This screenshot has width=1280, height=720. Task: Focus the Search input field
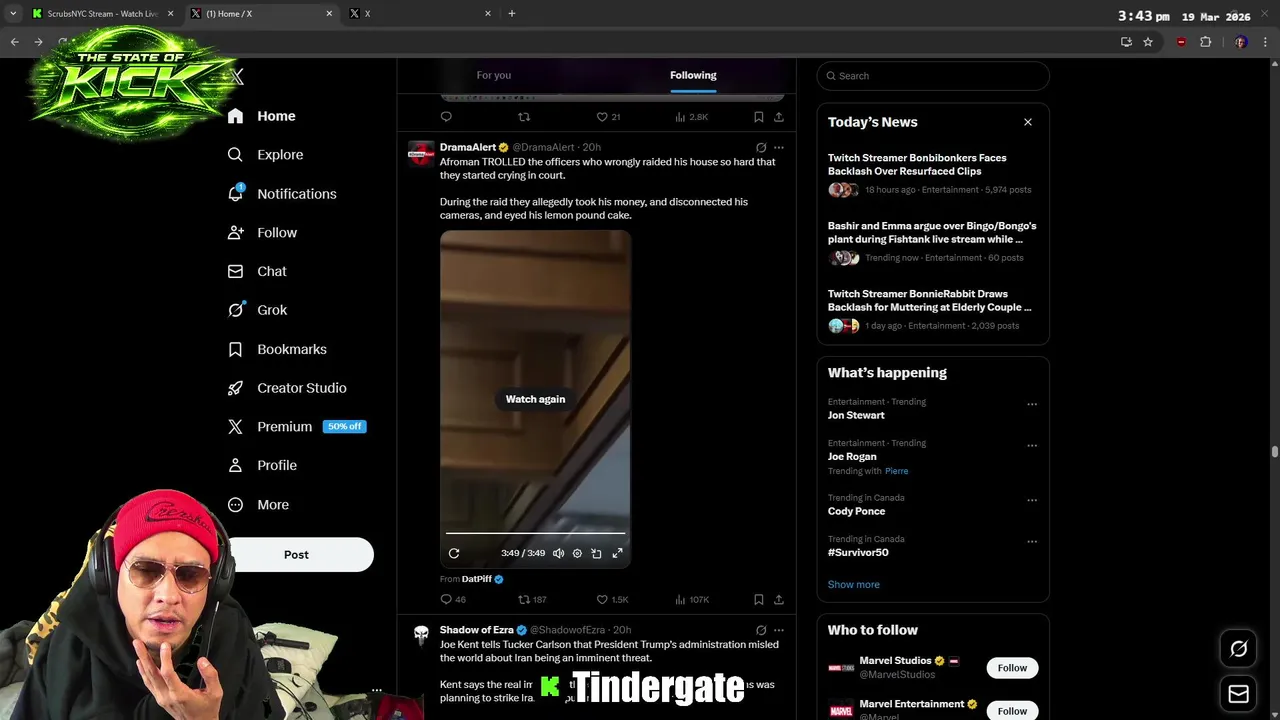933,76
